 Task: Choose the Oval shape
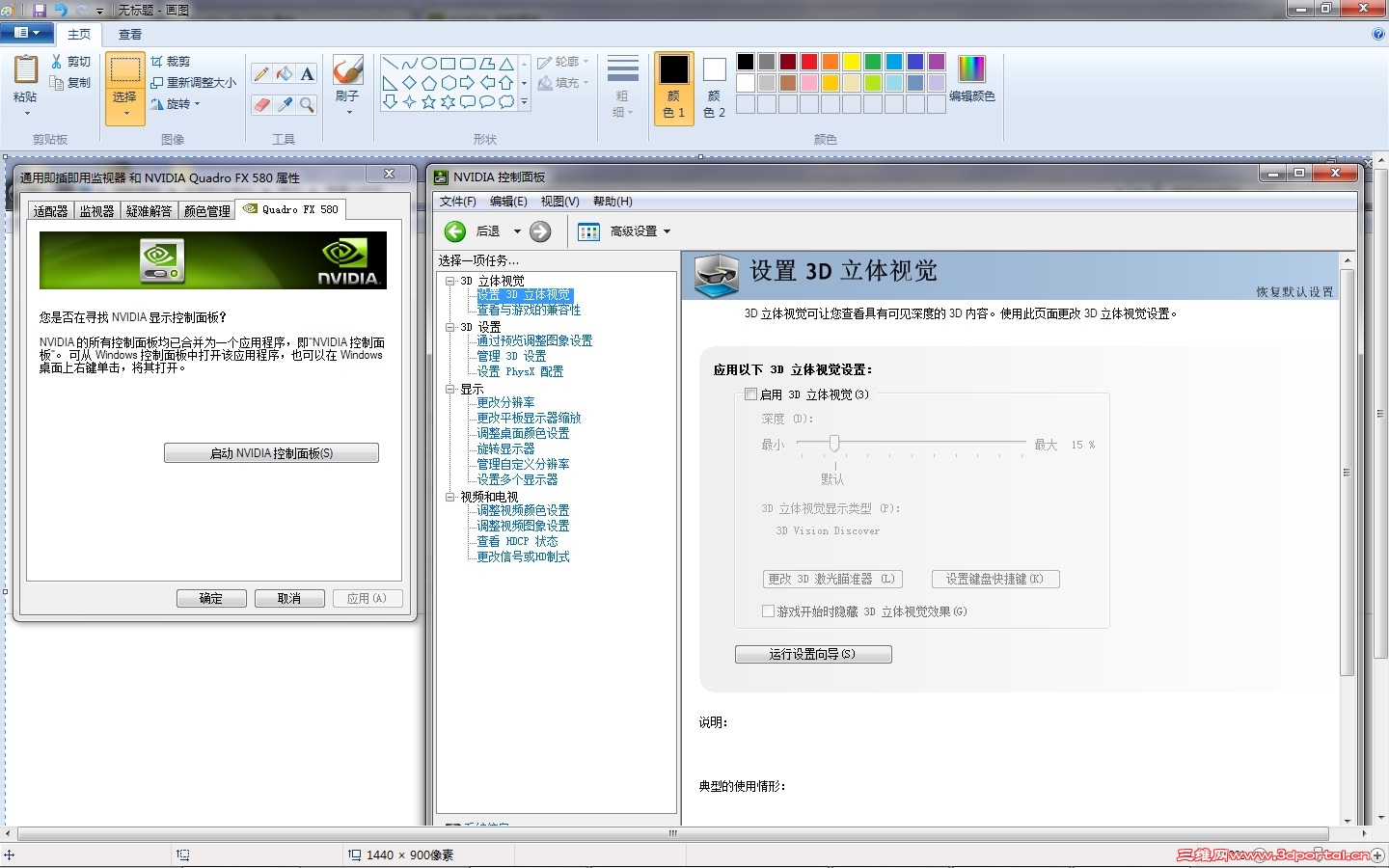[428, 64]
